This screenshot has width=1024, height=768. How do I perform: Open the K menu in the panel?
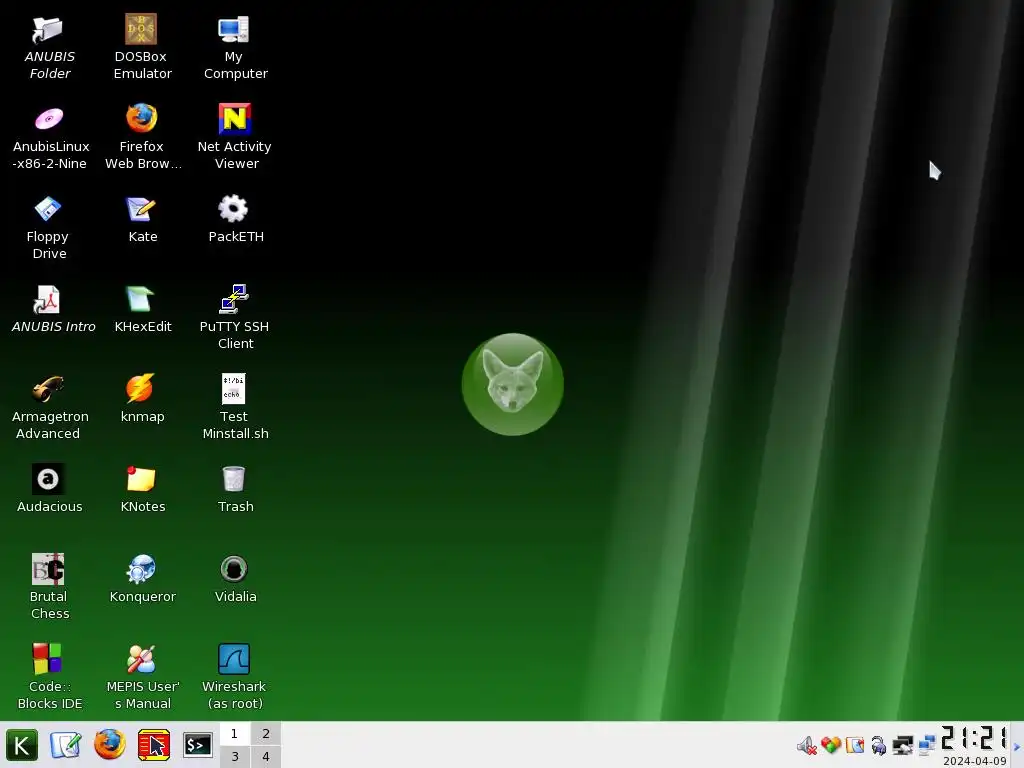tap(22, 745)
